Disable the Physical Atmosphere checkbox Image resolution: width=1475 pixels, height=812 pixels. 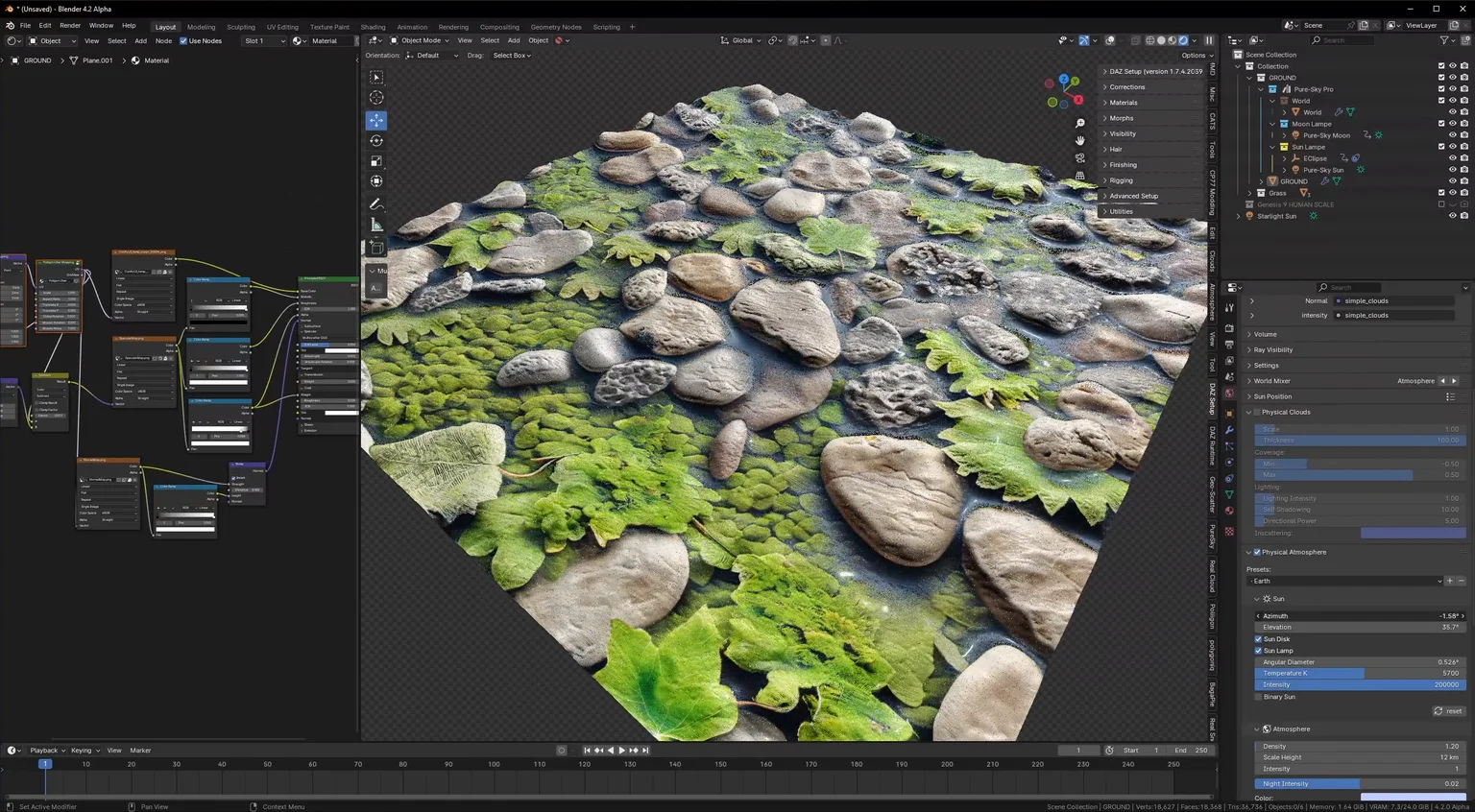(x=1257, y=552)
